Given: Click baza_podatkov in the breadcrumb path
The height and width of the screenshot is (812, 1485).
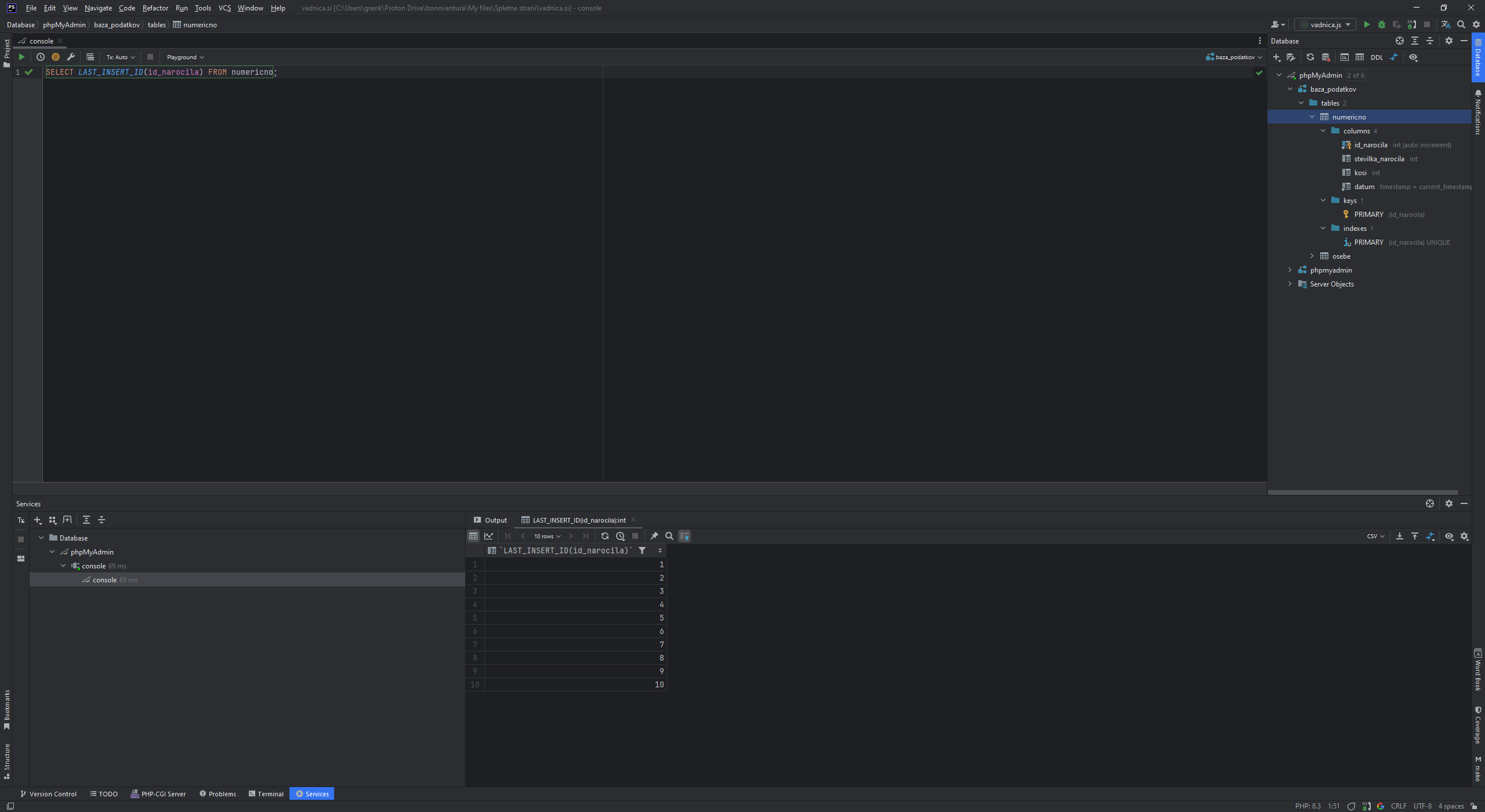Looking at the screenshot, I should (117, 24).
